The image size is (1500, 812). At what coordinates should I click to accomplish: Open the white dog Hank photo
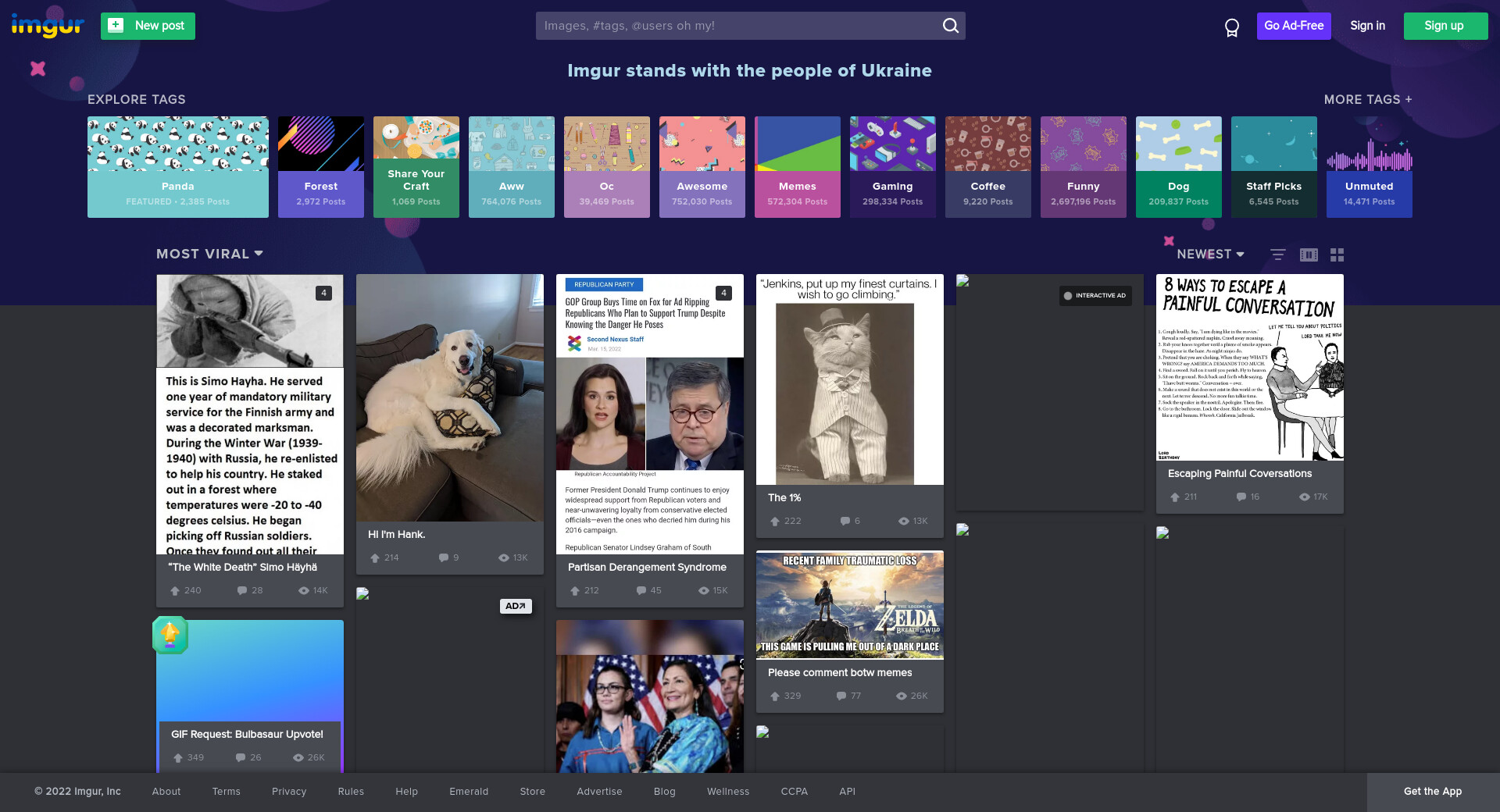coord(450,397)
